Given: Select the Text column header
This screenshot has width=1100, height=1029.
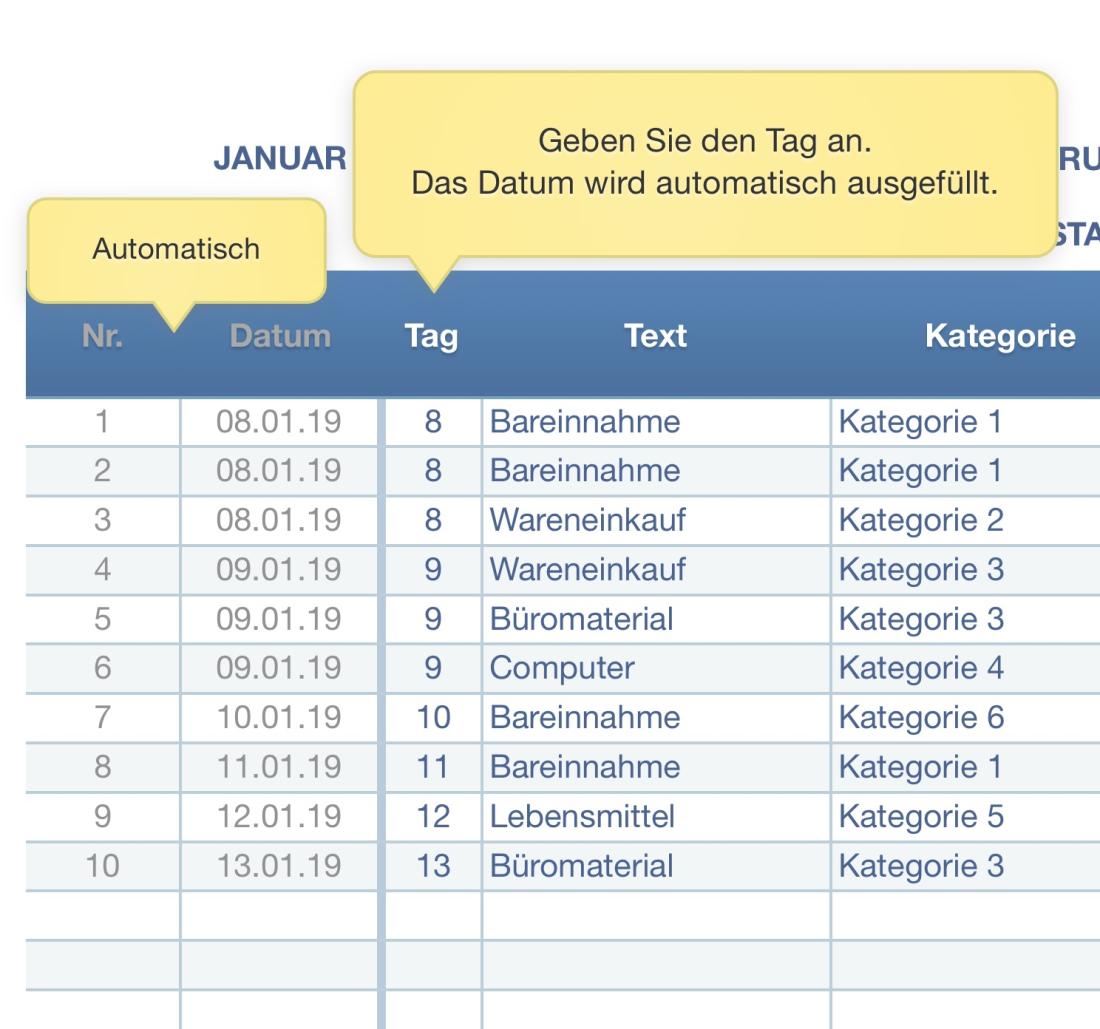Looking at the screenshot, I should tap(654, 336).
